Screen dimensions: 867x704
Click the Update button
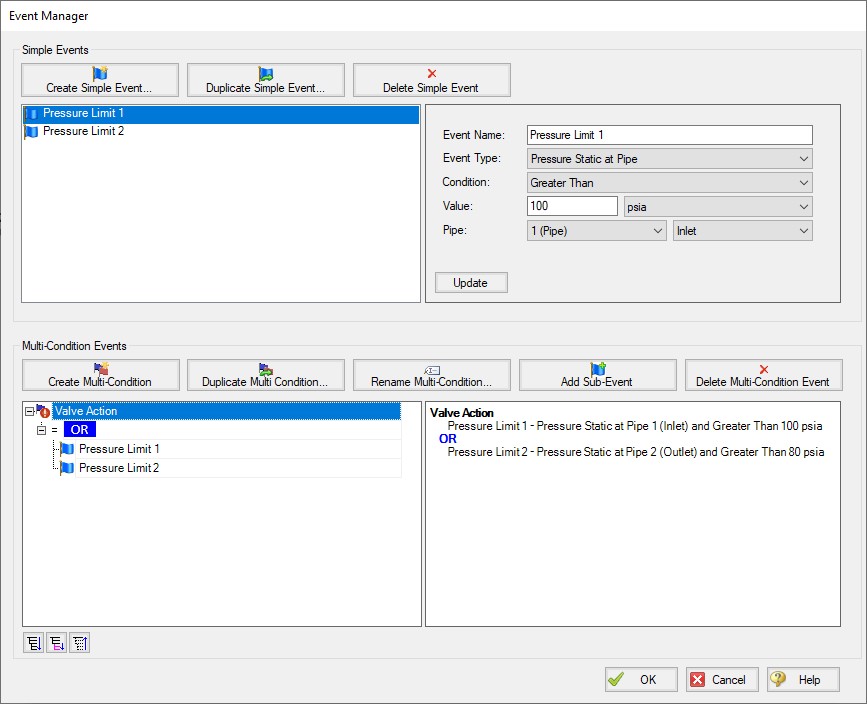[x=471, y=283]
